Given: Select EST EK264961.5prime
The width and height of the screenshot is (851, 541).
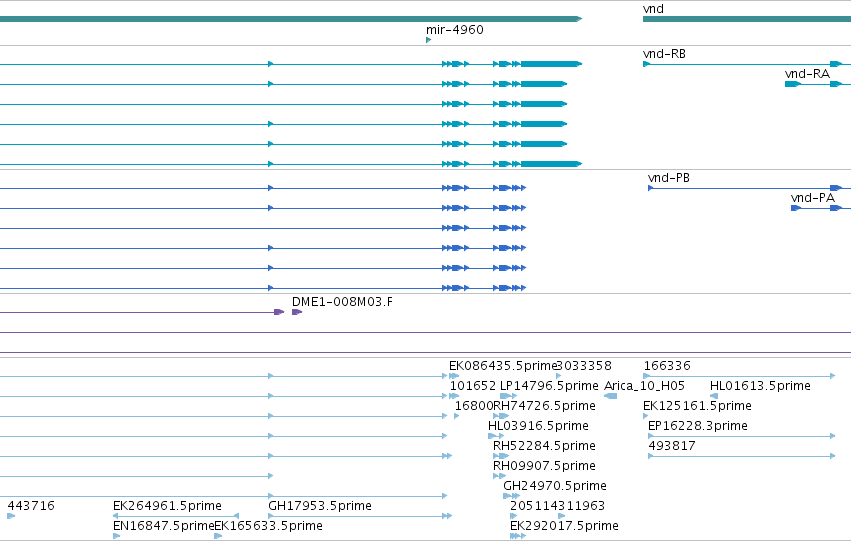Looking at the screenshot, I should (167, 506).
